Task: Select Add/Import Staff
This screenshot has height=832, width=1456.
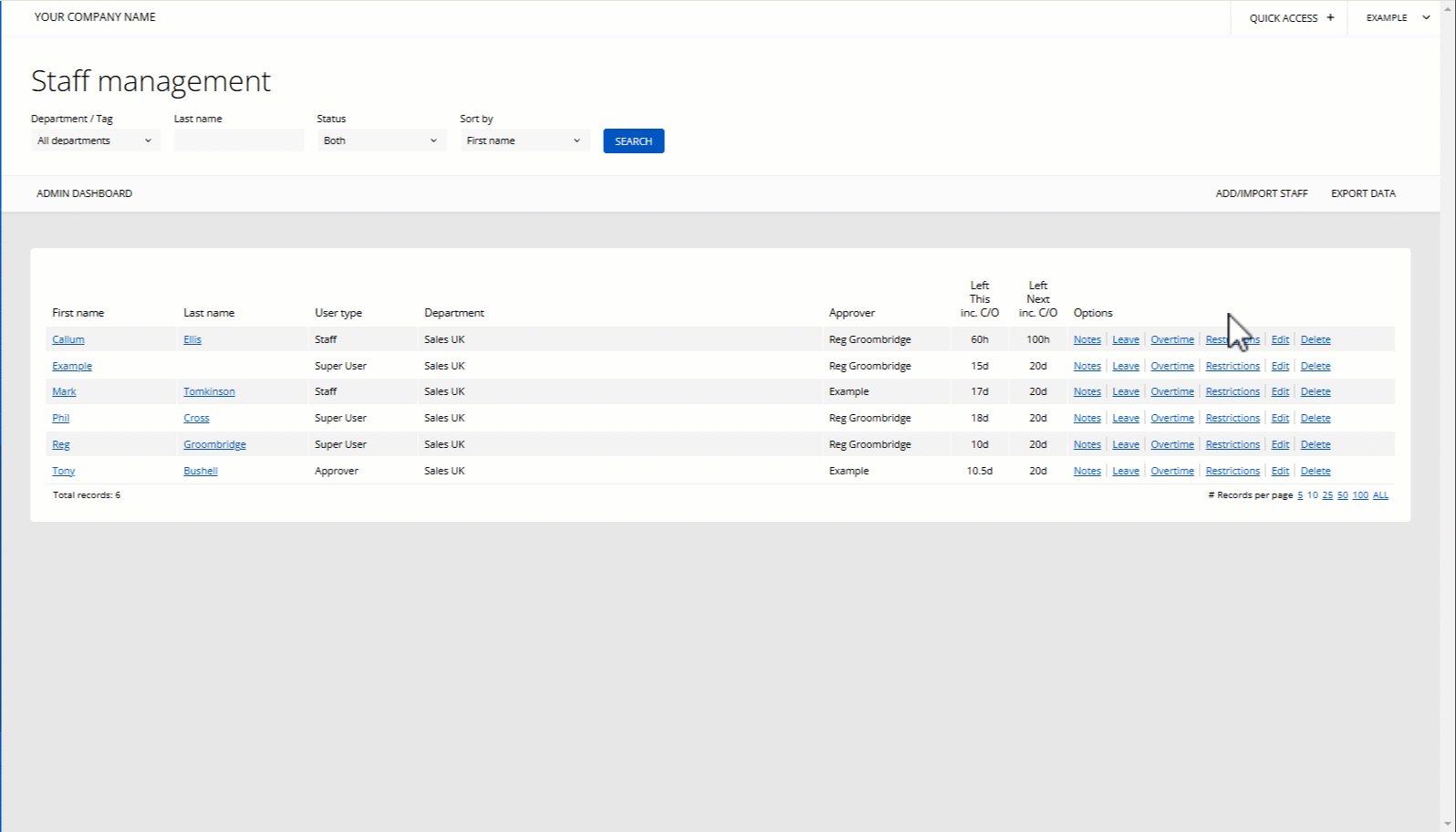Action: pos(1261,193)
